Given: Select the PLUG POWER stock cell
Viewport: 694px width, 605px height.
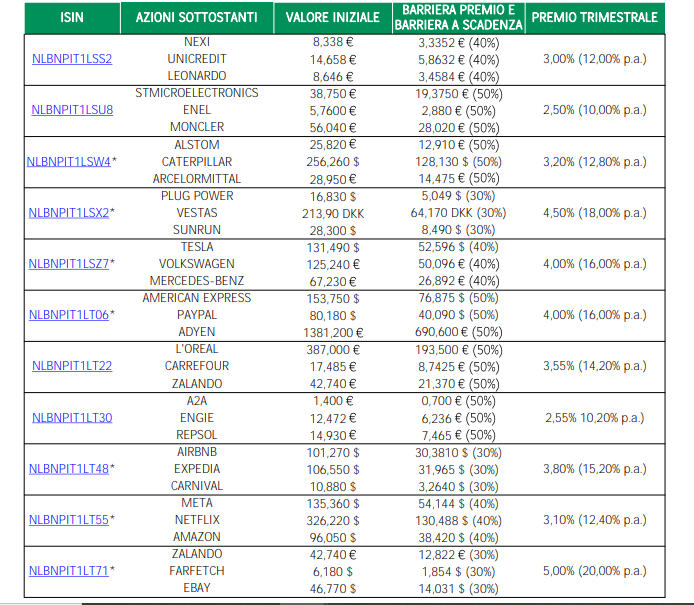Looking at the screenshot, I should [197, 196].
